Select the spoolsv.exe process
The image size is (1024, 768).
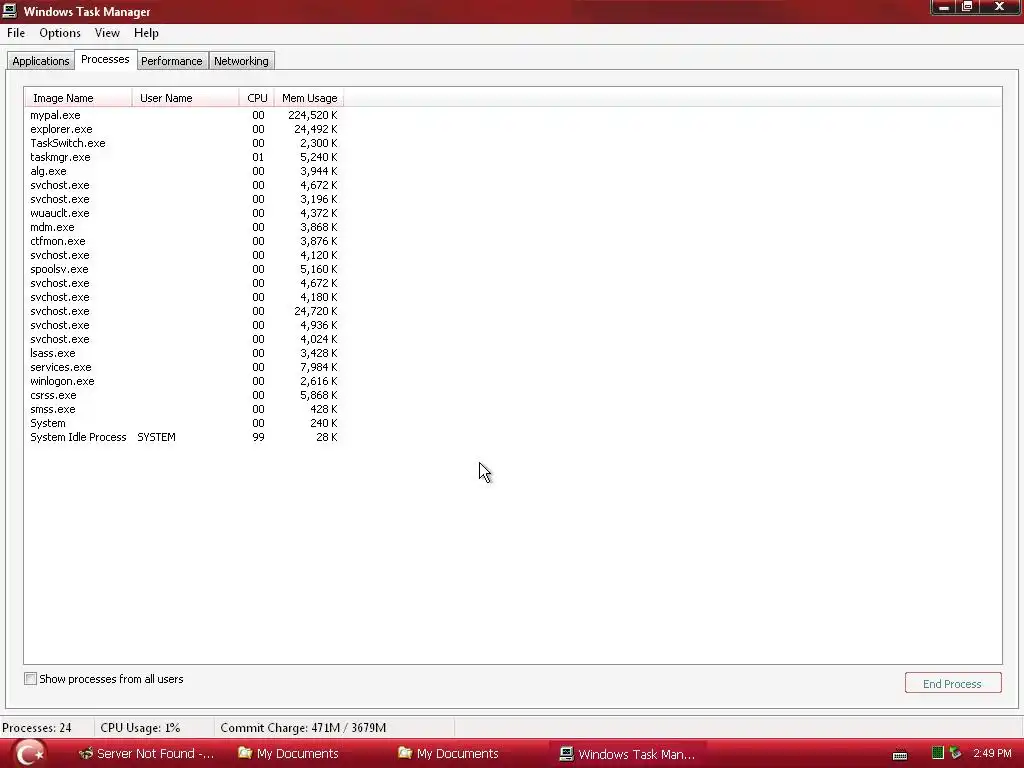click(184, 269)
